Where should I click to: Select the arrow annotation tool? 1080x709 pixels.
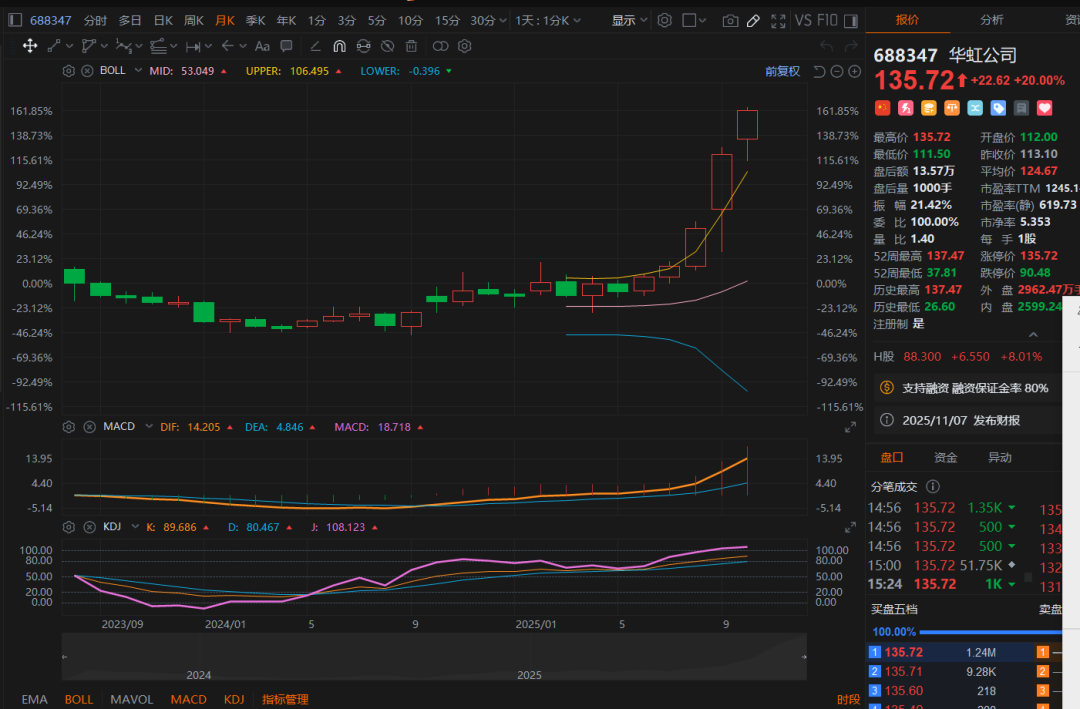click(x=227, y=46)
